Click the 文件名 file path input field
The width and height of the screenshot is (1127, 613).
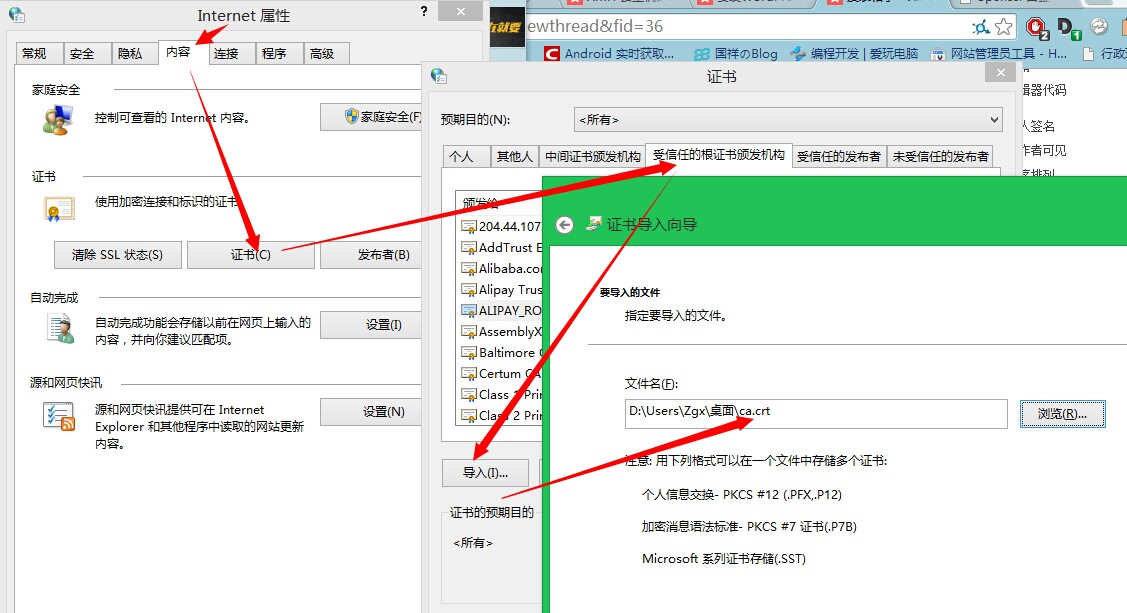click(814, 413)
